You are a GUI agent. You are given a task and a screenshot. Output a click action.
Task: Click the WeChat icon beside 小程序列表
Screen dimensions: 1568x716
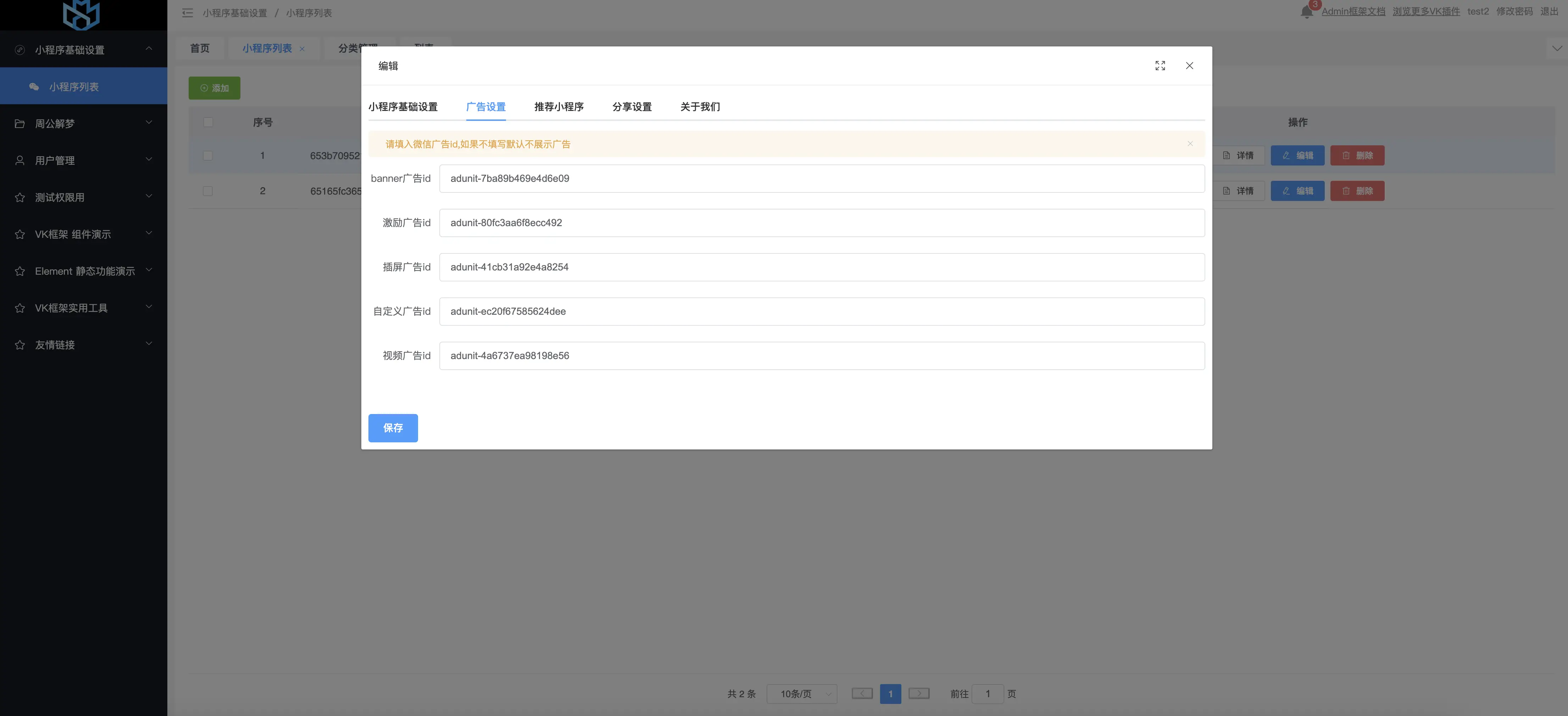[x=34, y=87]
